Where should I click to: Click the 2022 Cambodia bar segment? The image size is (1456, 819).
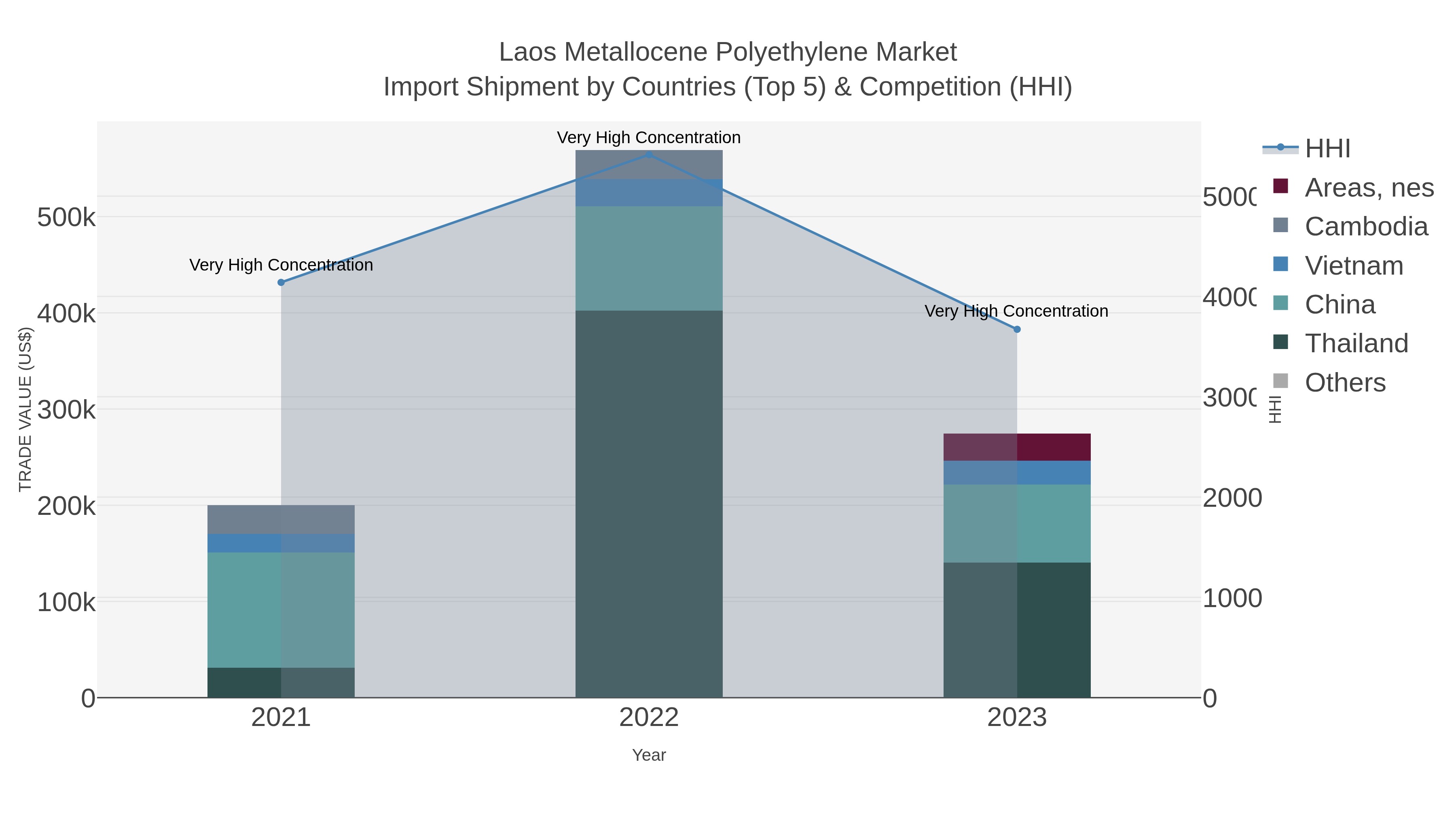pyautogui.click(x=649, y=165)
